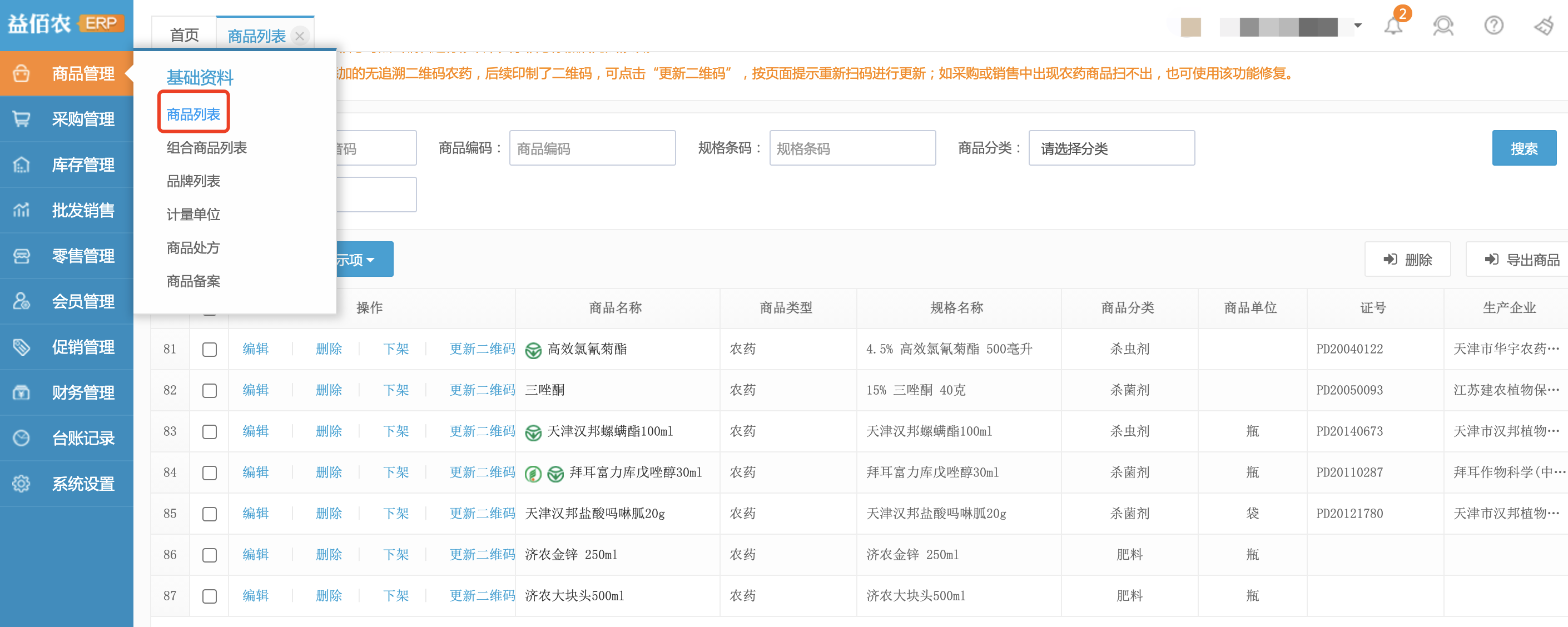
Task: Open the 商品分类 category dropdown
Action: [x=1112, y=147]
